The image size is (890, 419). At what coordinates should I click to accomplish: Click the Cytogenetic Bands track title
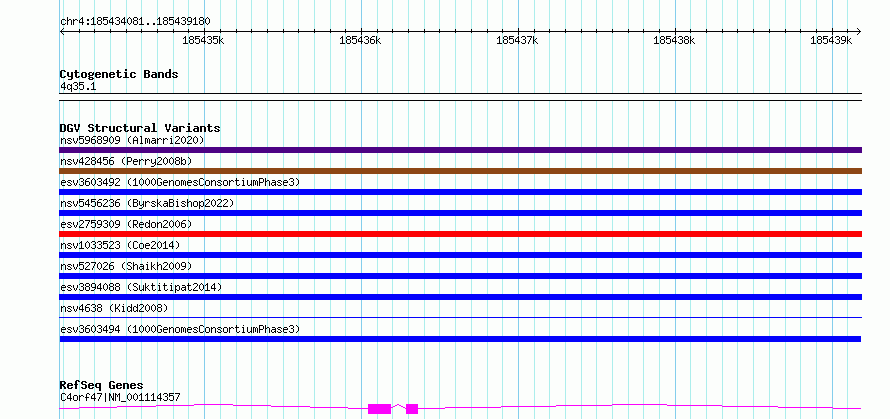(x=119, y=74)
